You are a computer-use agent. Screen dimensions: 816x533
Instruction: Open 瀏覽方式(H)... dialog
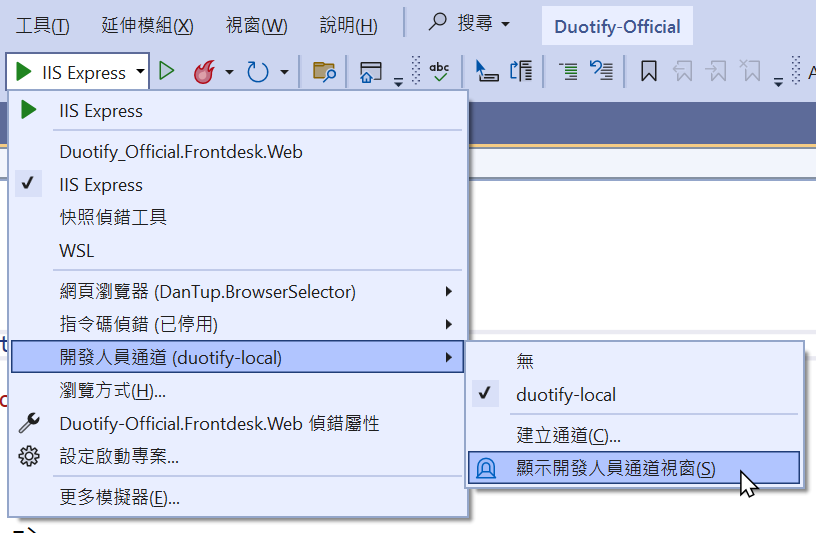coord(237,390)
